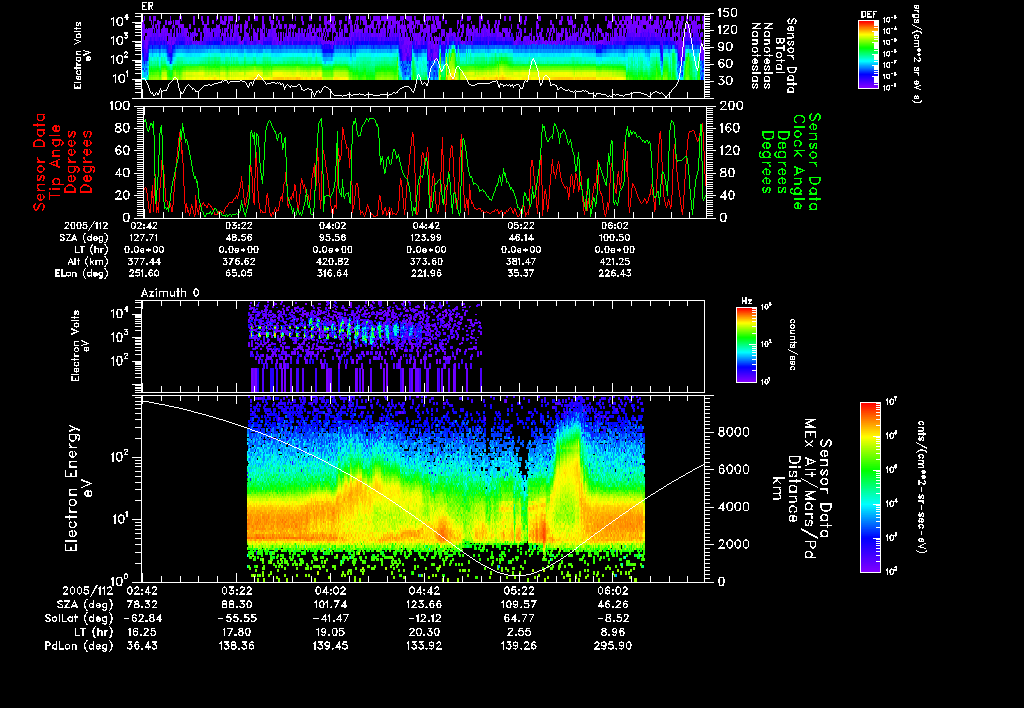Image resolution: width=1024 pixels, height=708 pixels.
Task: Click the 'DEF' label above the color bar
Action: (x=869, y=15)
